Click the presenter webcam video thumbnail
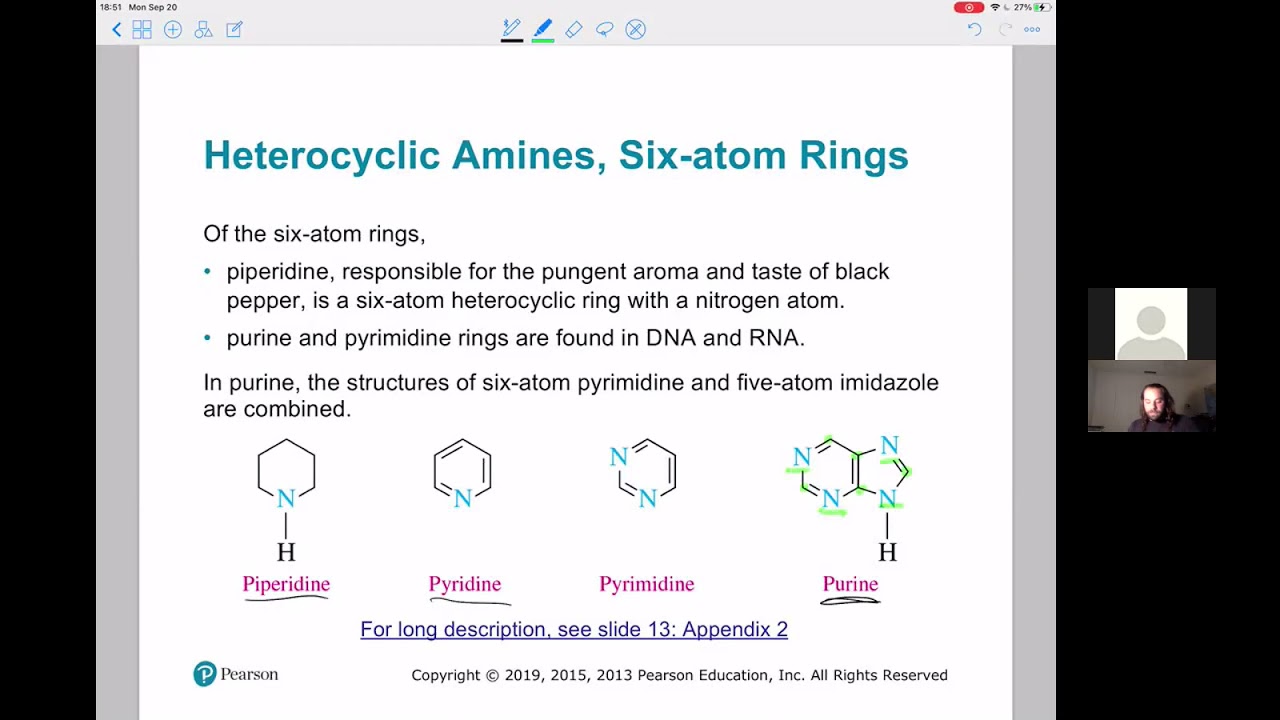Screen dimensions: 1280x720 tap(1151, 396)
